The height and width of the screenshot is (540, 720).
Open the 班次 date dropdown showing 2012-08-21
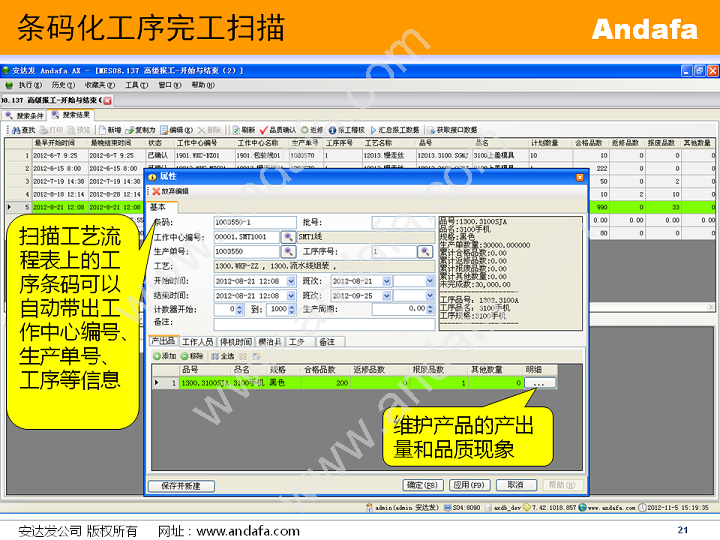tap(385, 281)
